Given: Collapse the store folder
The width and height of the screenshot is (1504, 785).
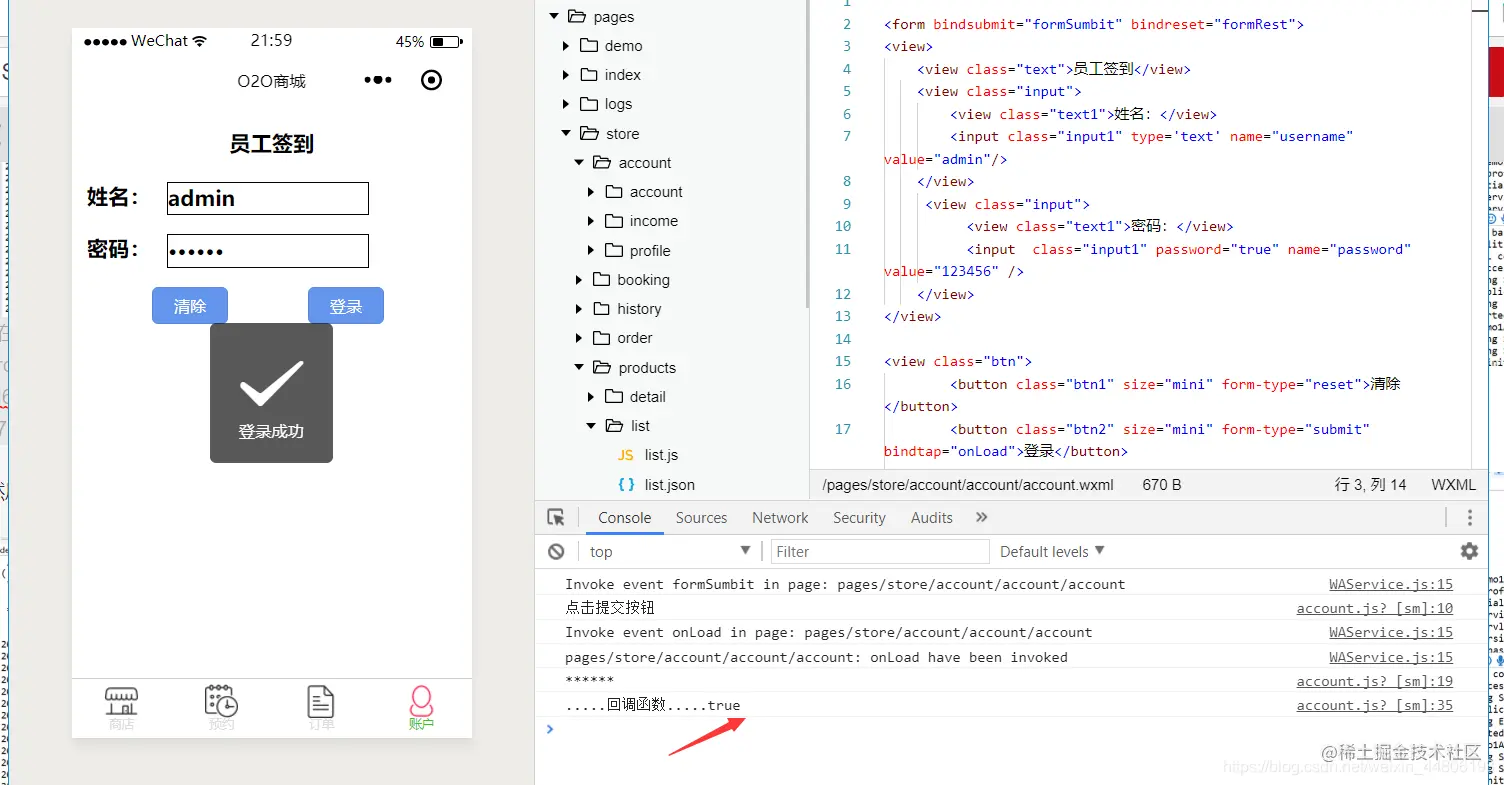Looking at the screenshot, I should (x=566, y=133).
